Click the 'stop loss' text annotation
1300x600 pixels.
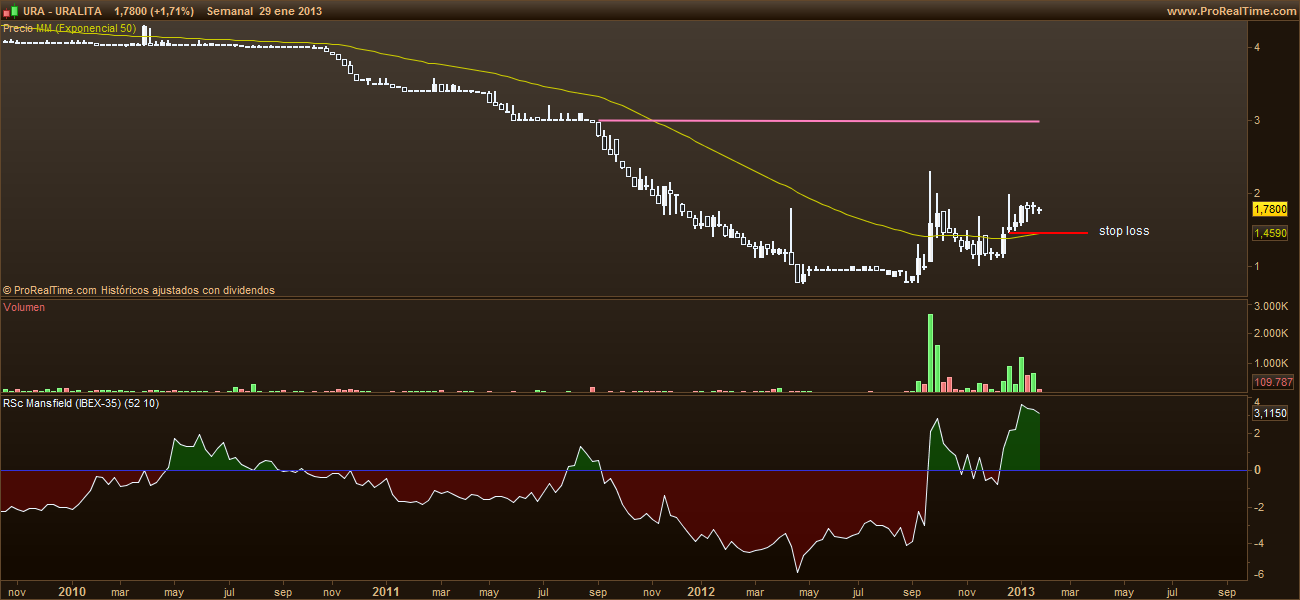pos(1124,231)
